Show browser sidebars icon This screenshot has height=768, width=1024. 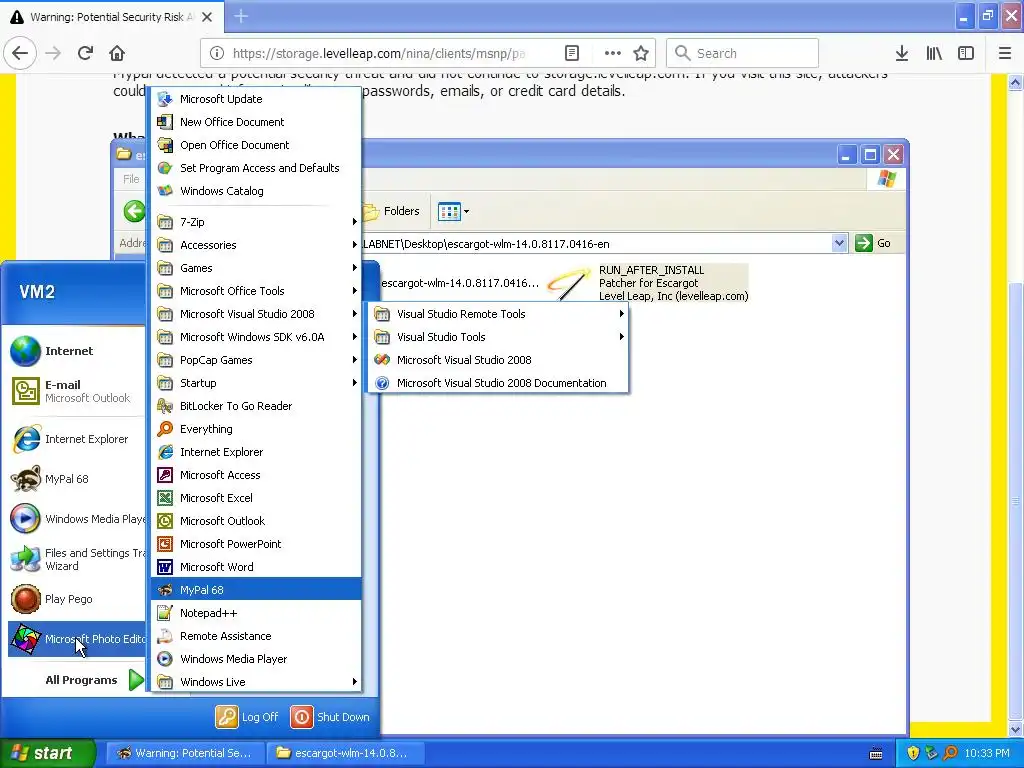coord(966,53)
